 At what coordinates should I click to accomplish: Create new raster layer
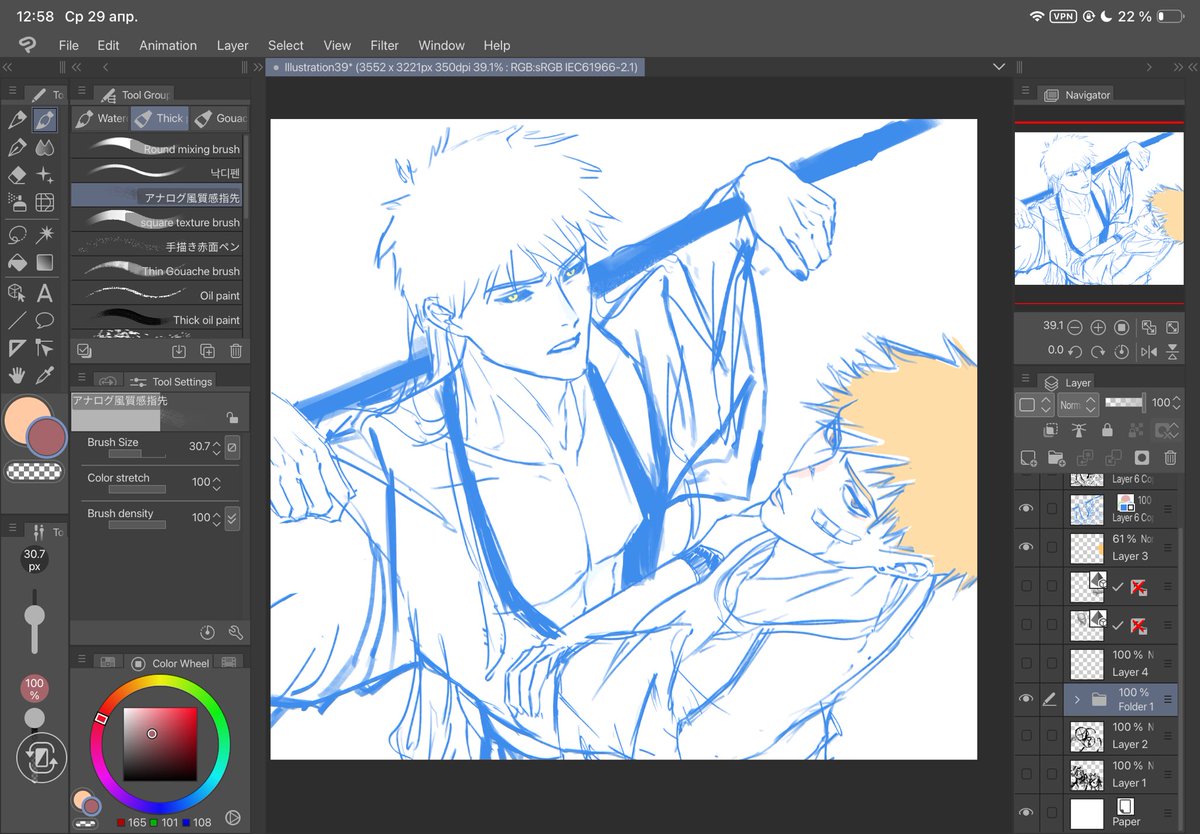pyautogui.click(x=1028, y=458)
